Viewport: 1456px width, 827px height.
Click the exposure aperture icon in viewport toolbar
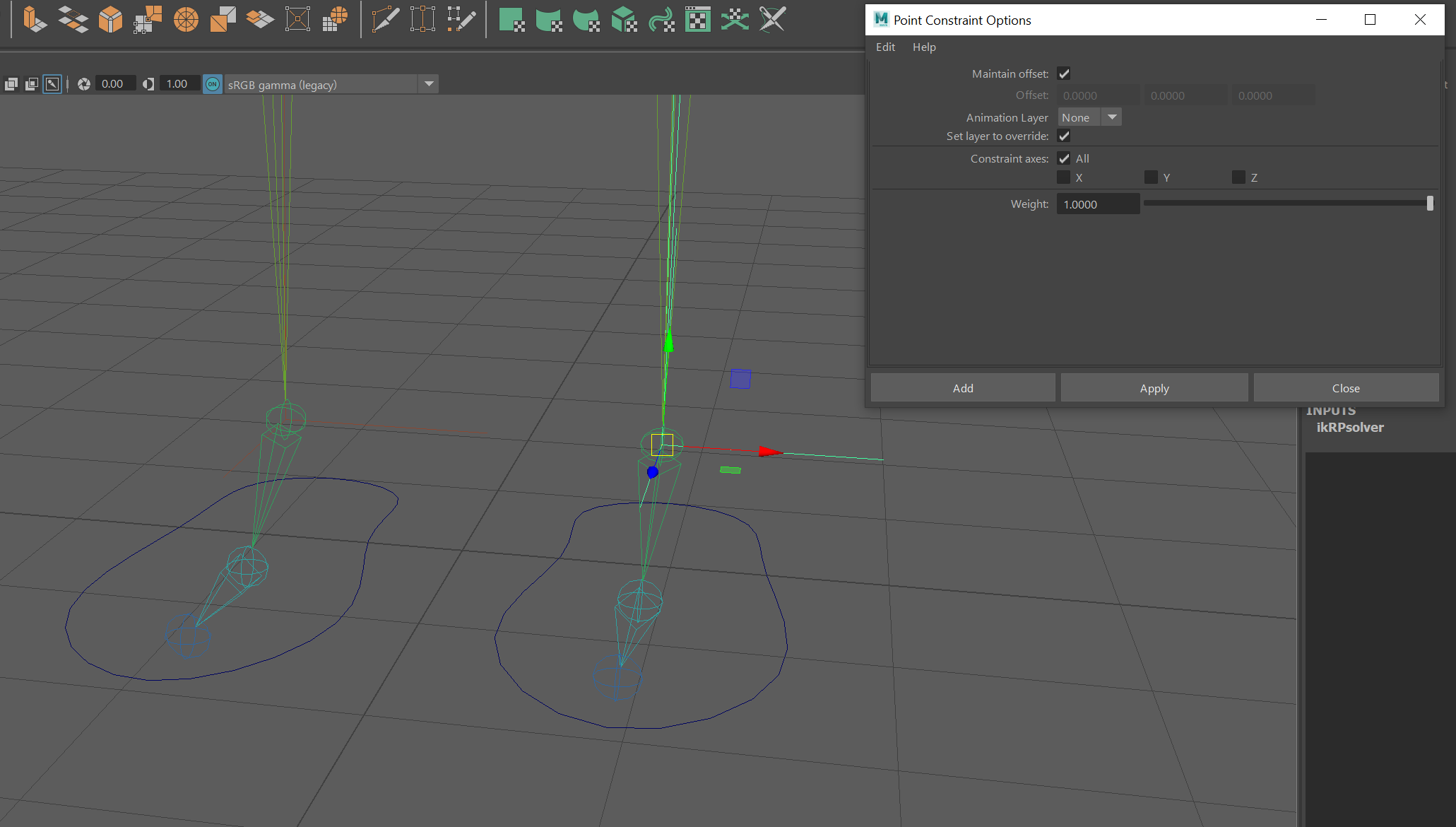[x=83, y=83]
